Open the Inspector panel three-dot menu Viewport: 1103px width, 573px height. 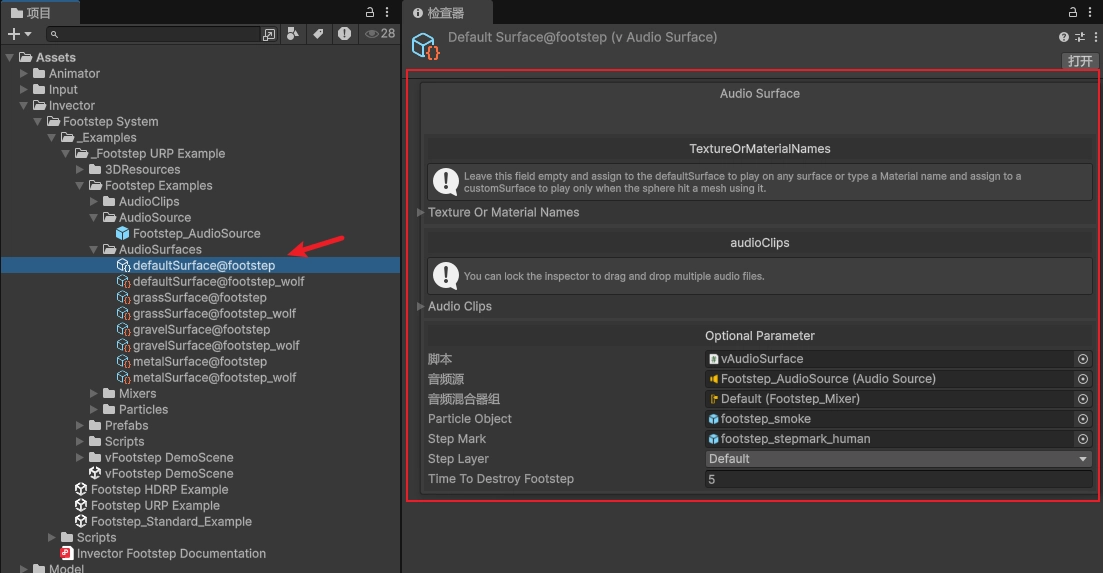(x=1090, y=12)
